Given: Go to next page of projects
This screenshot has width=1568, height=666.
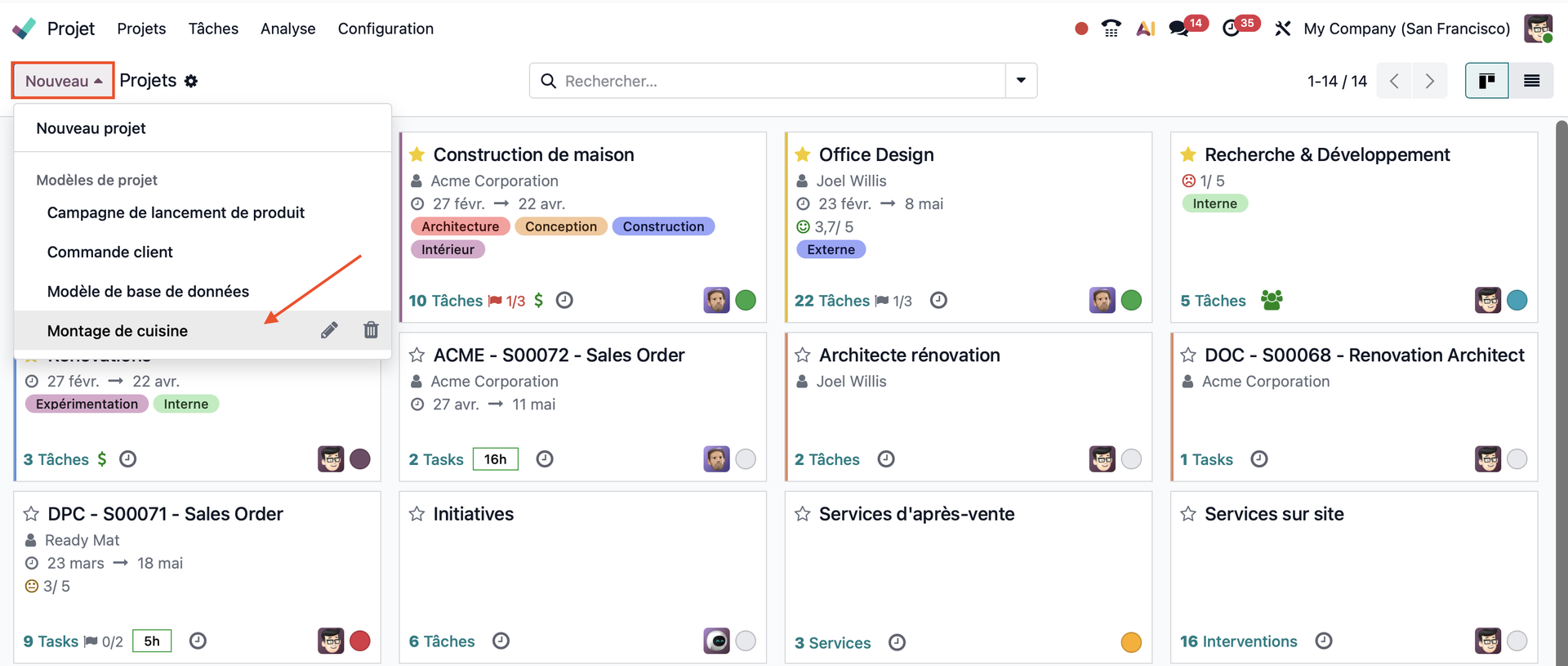Looking at the screenshot, I should (1429, 81).
